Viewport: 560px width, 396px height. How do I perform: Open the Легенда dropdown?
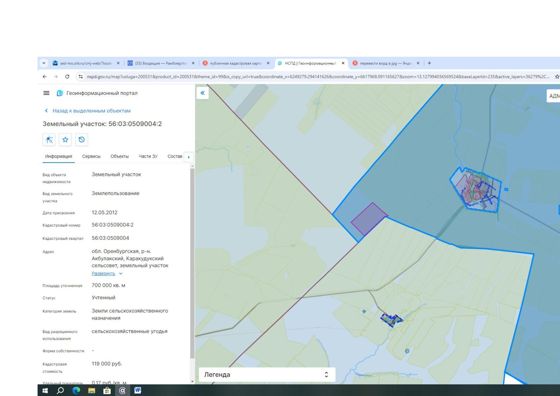coord(267,375)
